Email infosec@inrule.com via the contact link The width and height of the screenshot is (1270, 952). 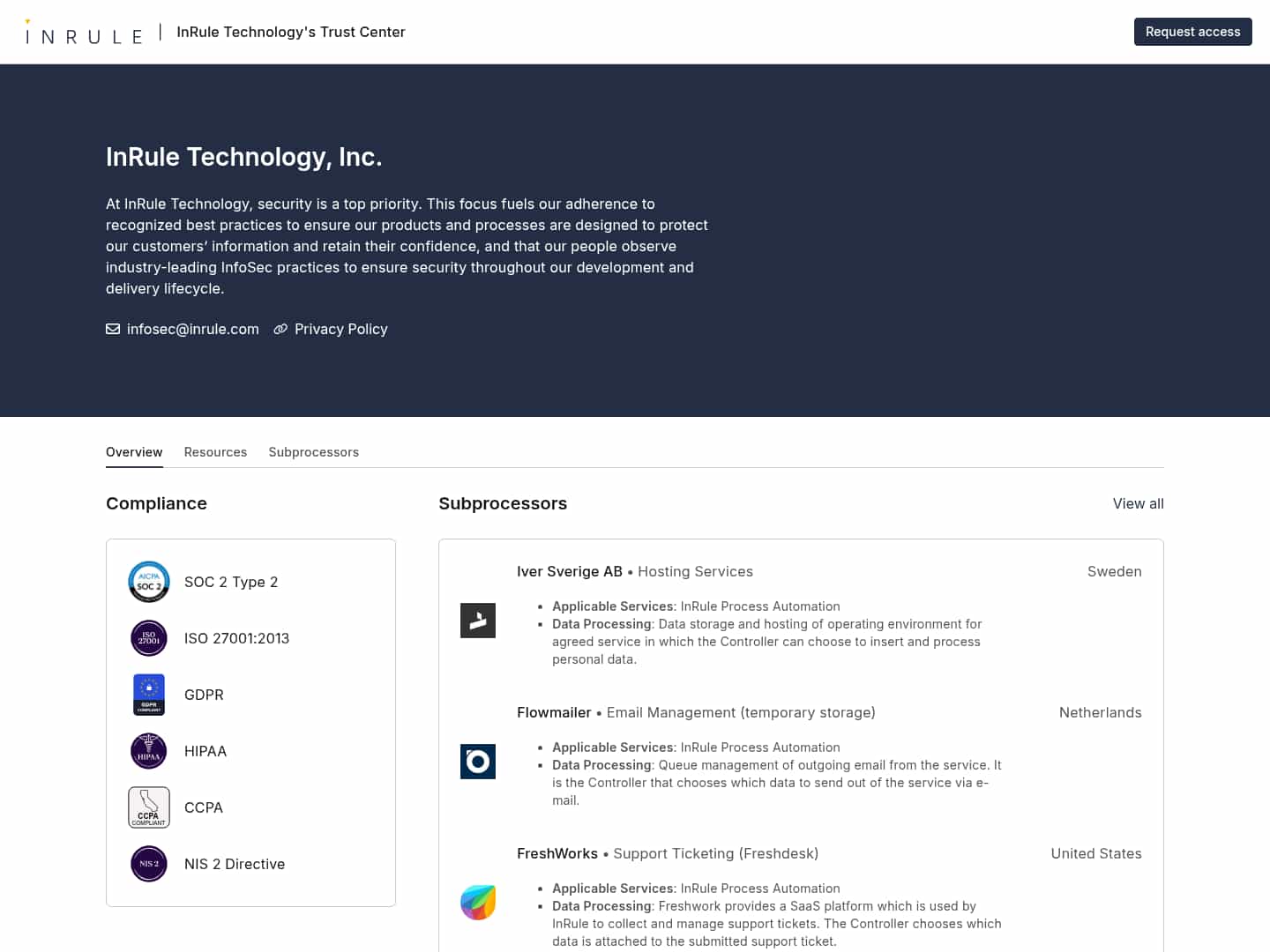click(x=193, y=329)
